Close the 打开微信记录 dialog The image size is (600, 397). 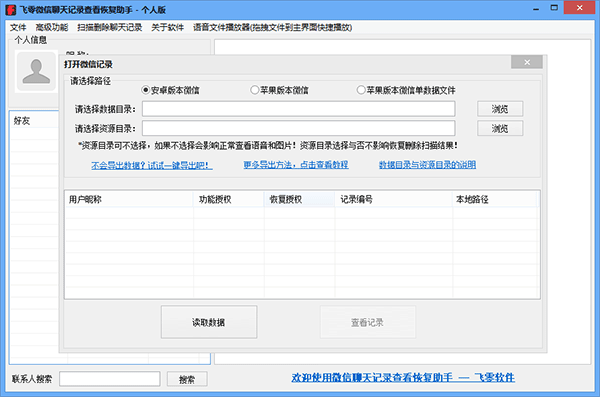(527, 62)
